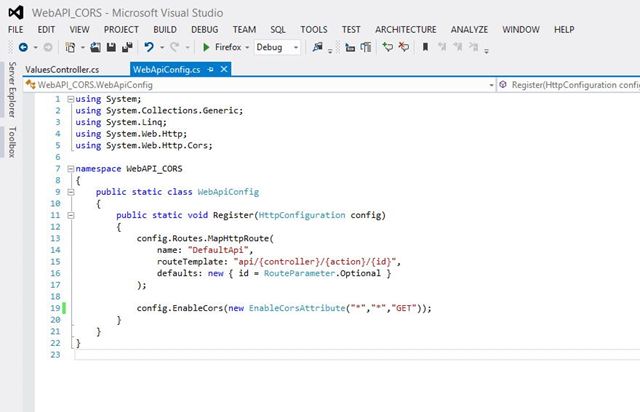The height and width of the screenshot is (412, 640).
Task: Open the Toolbox side panel
Action: tap(12, 142)
